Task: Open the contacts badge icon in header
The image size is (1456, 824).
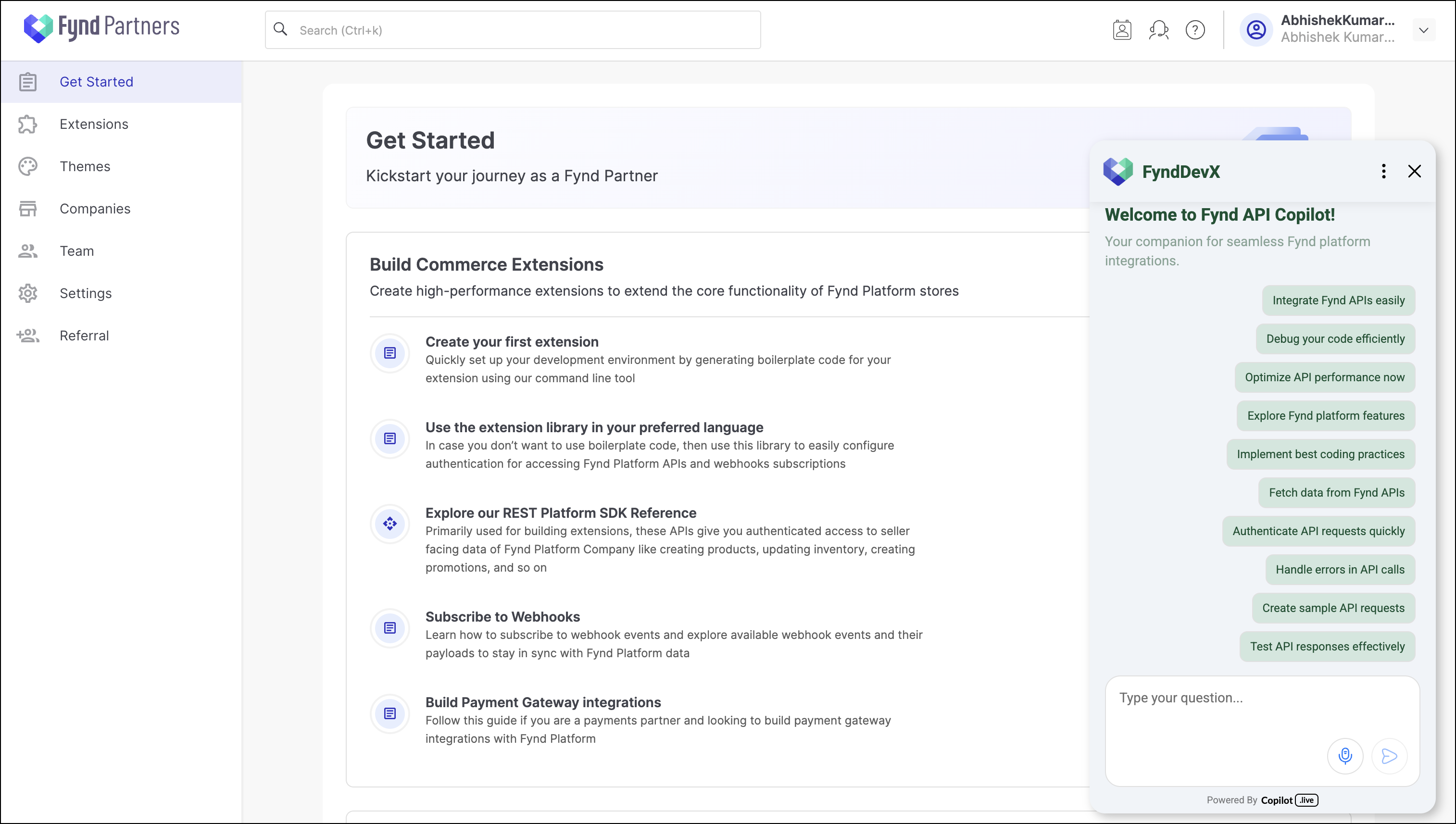Action: [1121, 29]
